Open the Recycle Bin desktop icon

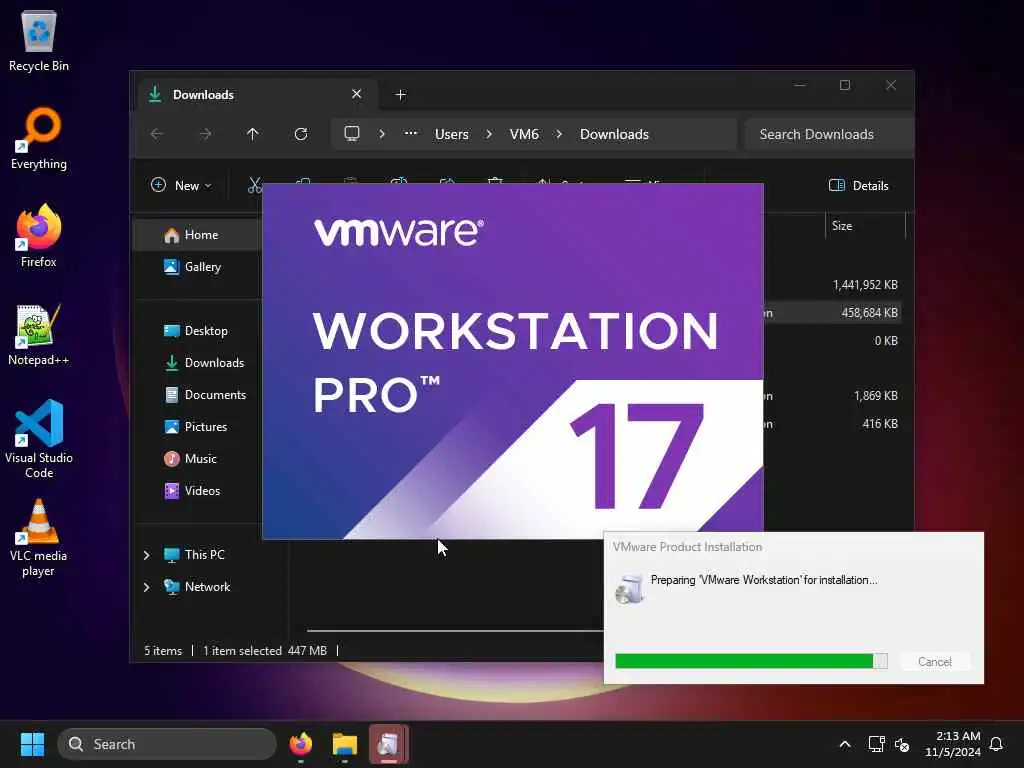[x=39, y=40]
